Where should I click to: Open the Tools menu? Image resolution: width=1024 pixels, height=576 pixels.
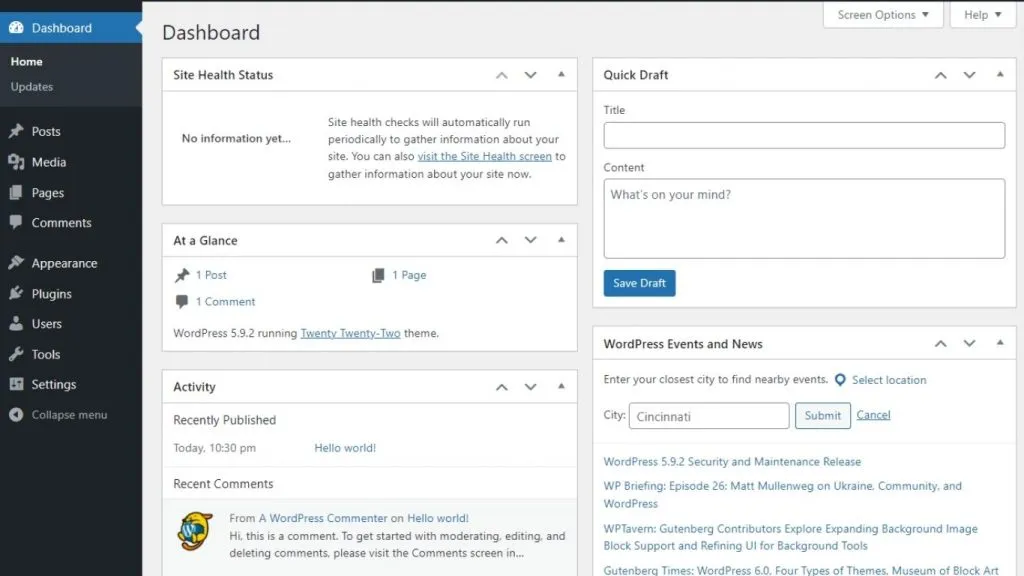[x=71, y=355]
